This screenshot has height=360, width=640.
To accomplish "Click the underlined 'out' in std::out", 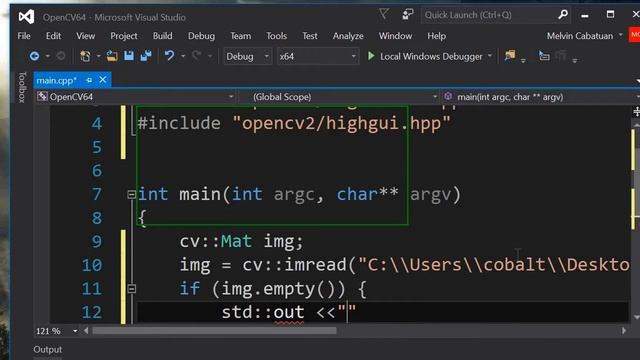I will [289, 313].
